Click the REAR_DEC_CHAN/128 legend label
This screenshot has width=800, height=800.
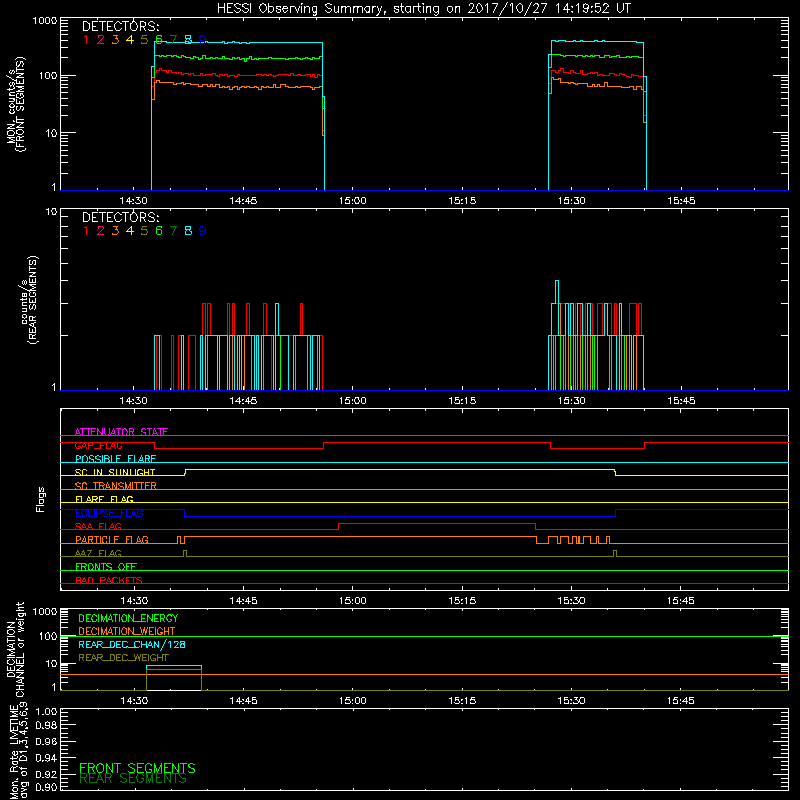click(132, 644)
